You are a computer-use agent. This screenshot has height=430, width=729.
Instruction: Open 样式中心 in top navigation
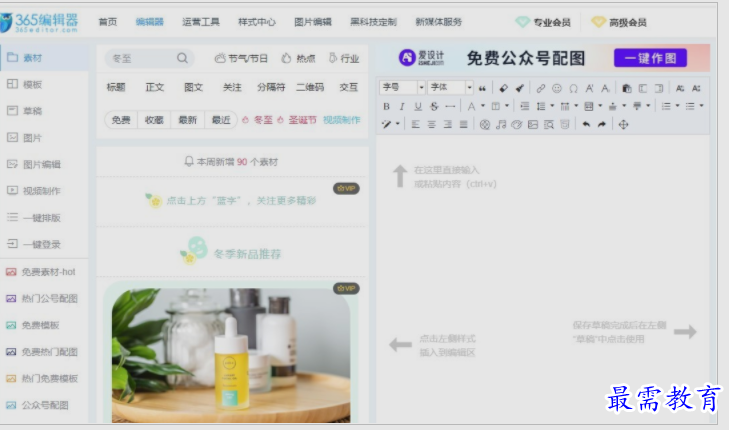(257, 22)
